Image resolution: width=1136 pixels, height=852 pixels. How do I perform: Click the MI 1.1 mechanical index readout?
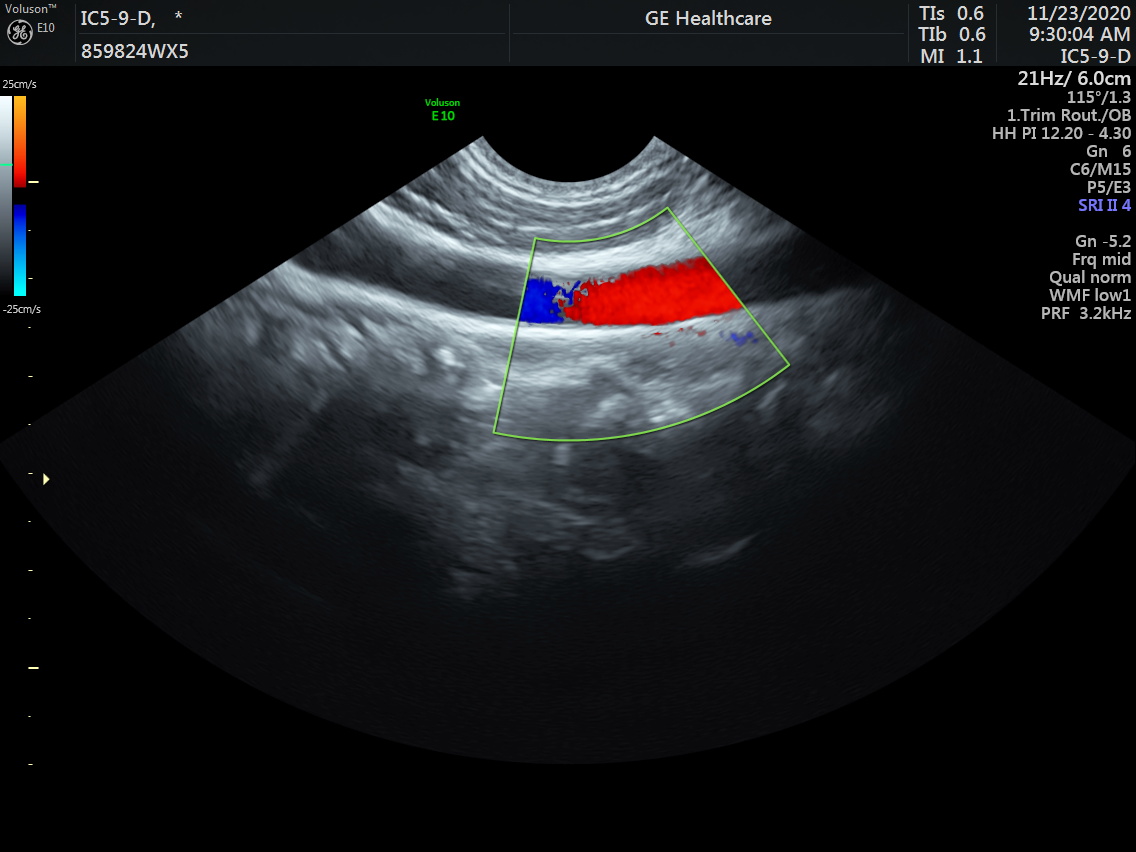951,56
